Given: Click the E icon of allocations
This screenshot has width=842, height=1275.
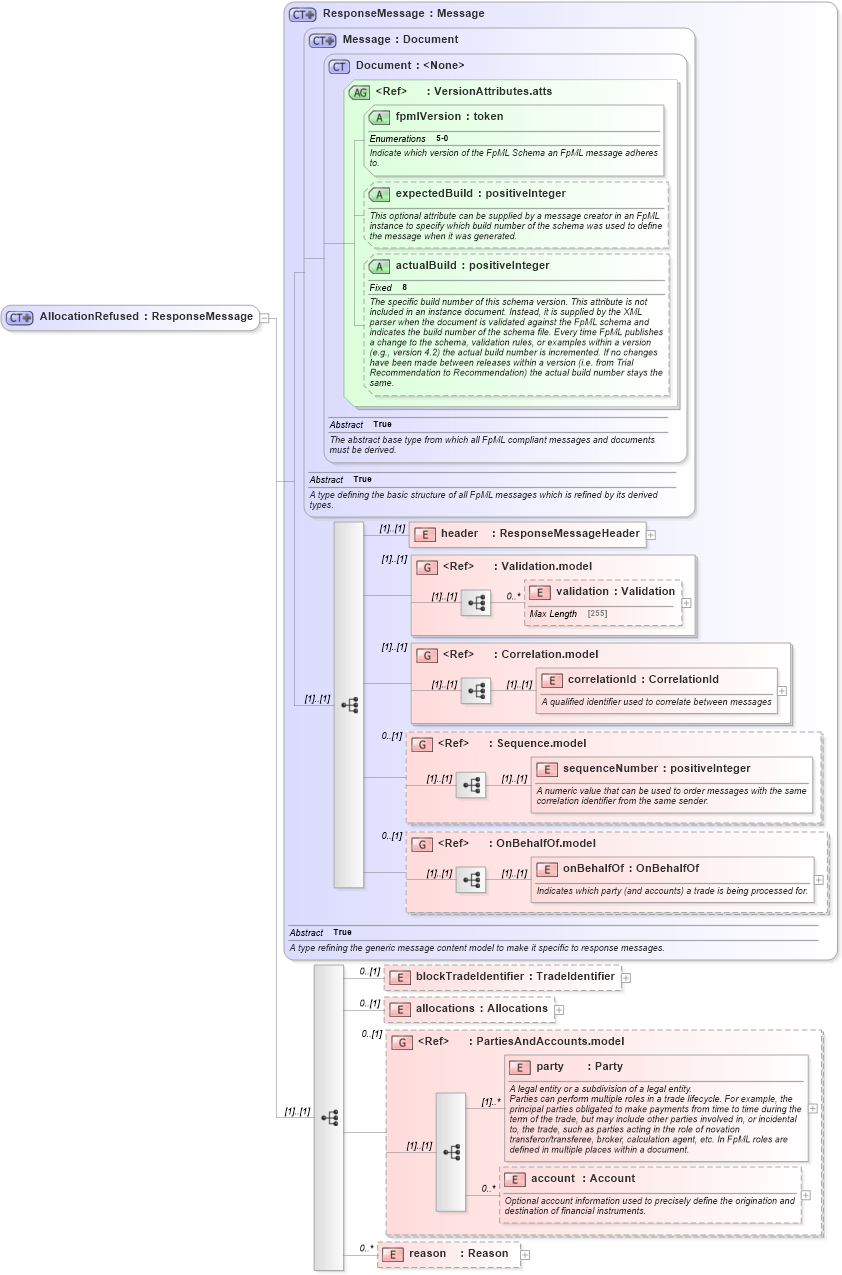Looking at the screenshot, I should click(x=400, y=1009).
